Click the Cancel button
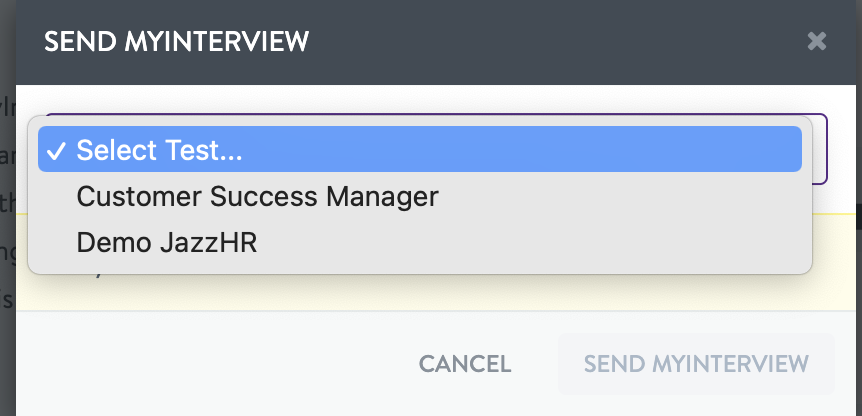Image resolution: width=862 pixels, height=416 pixels. 465,364
